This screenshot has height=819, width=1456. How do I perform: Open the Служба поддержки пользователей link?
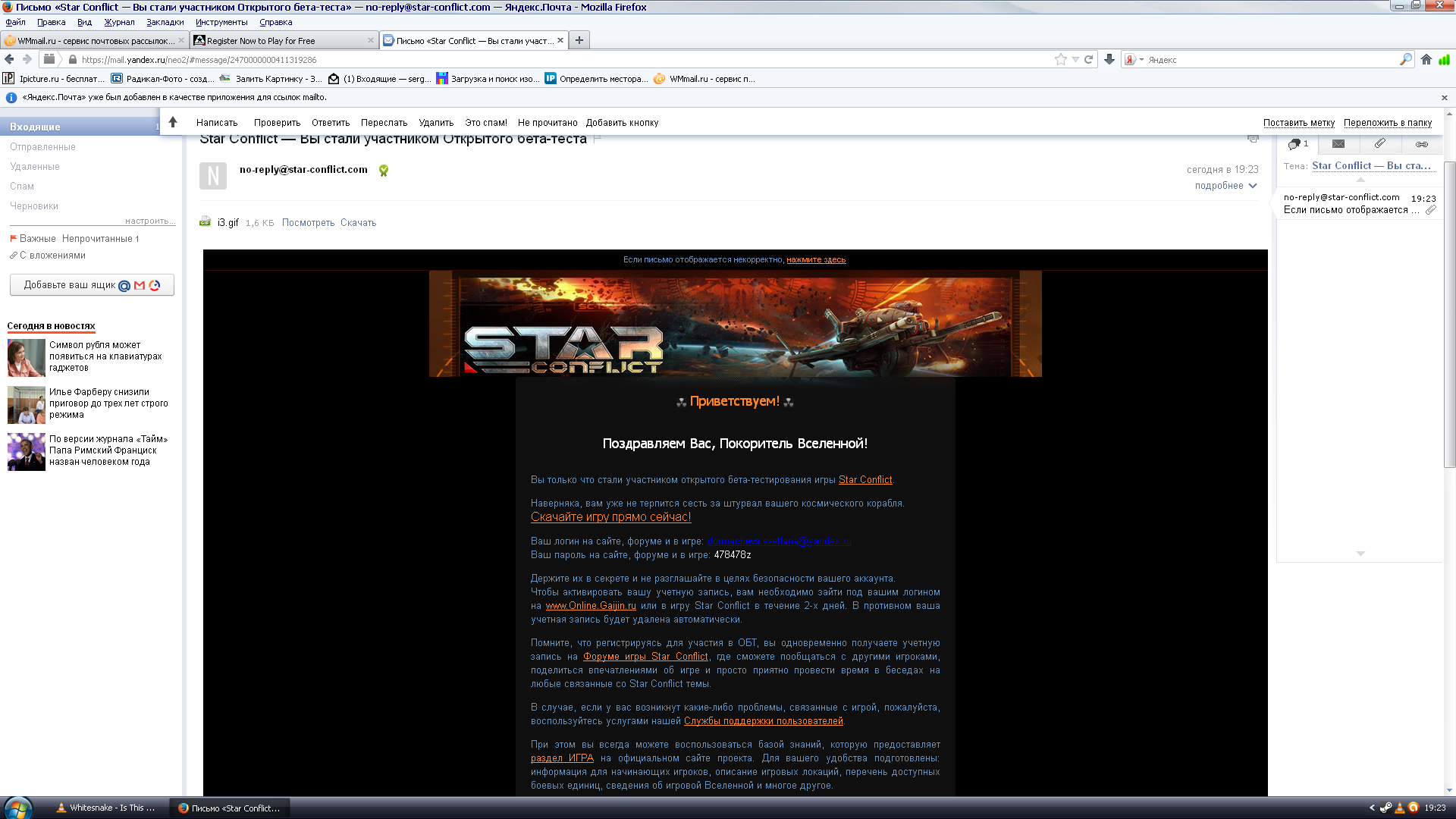point(764,721)
